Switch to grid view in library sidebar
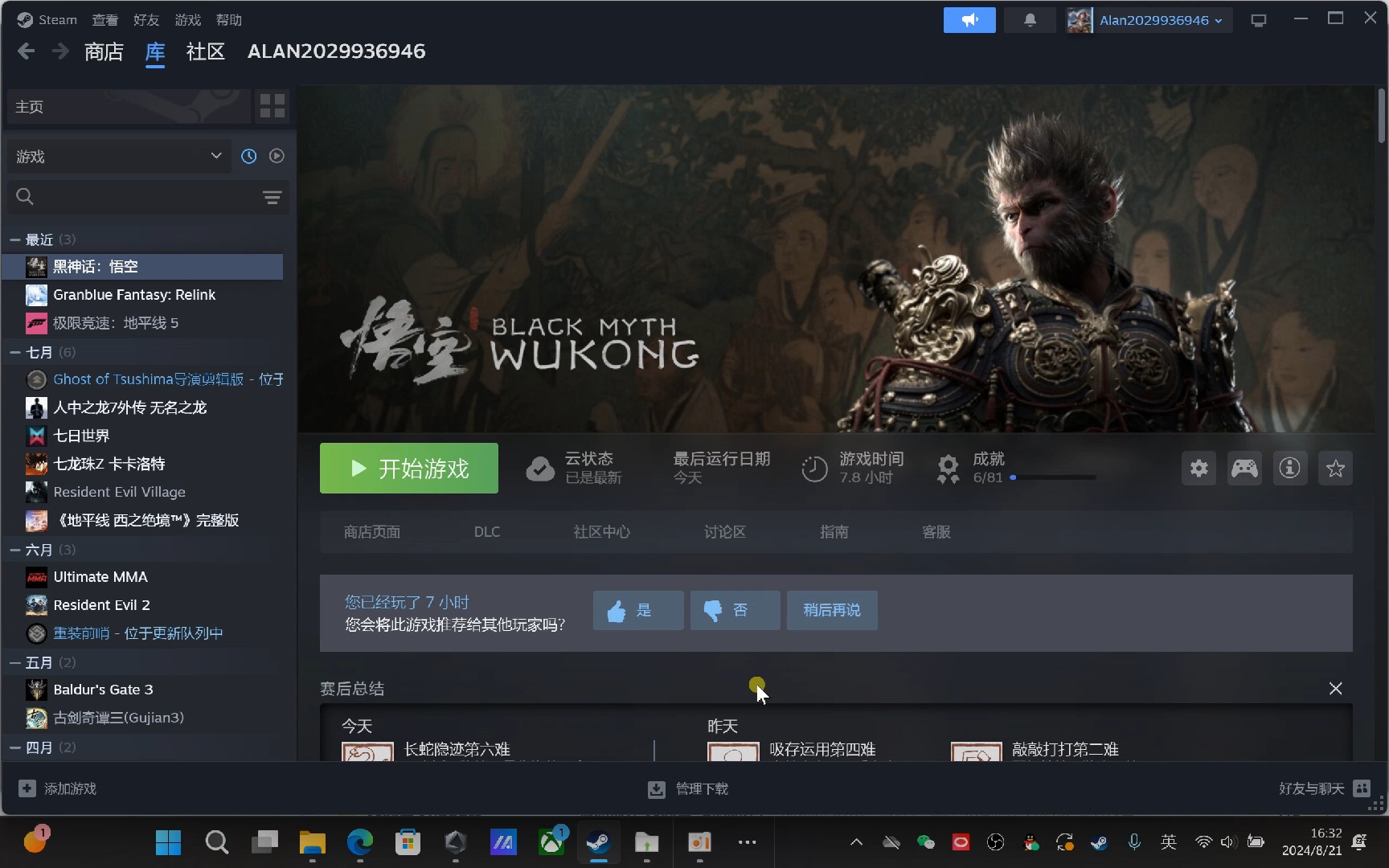Image resolution: width=1389 pixels, height=868 pixels. (x=272, y=105)
